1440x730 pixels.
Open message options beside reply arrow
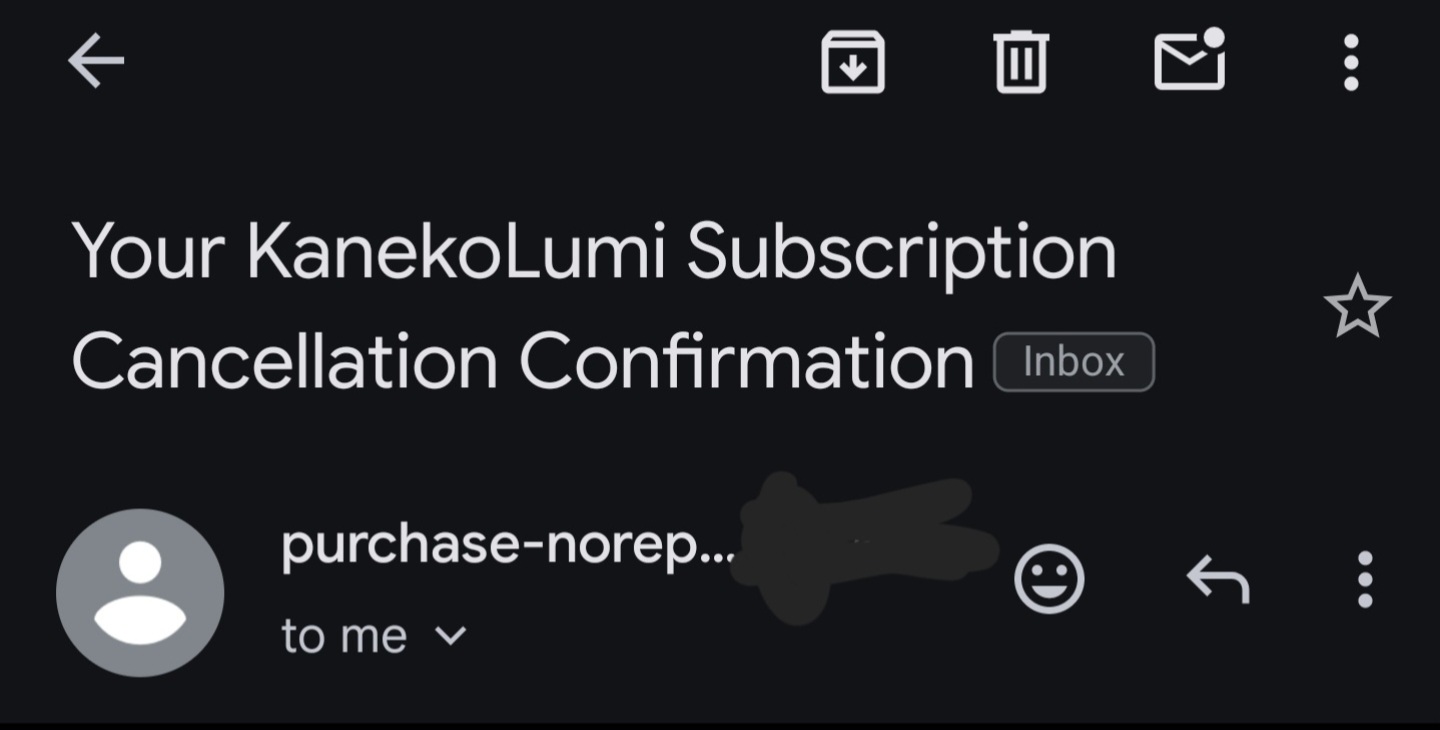(1365, 579)
